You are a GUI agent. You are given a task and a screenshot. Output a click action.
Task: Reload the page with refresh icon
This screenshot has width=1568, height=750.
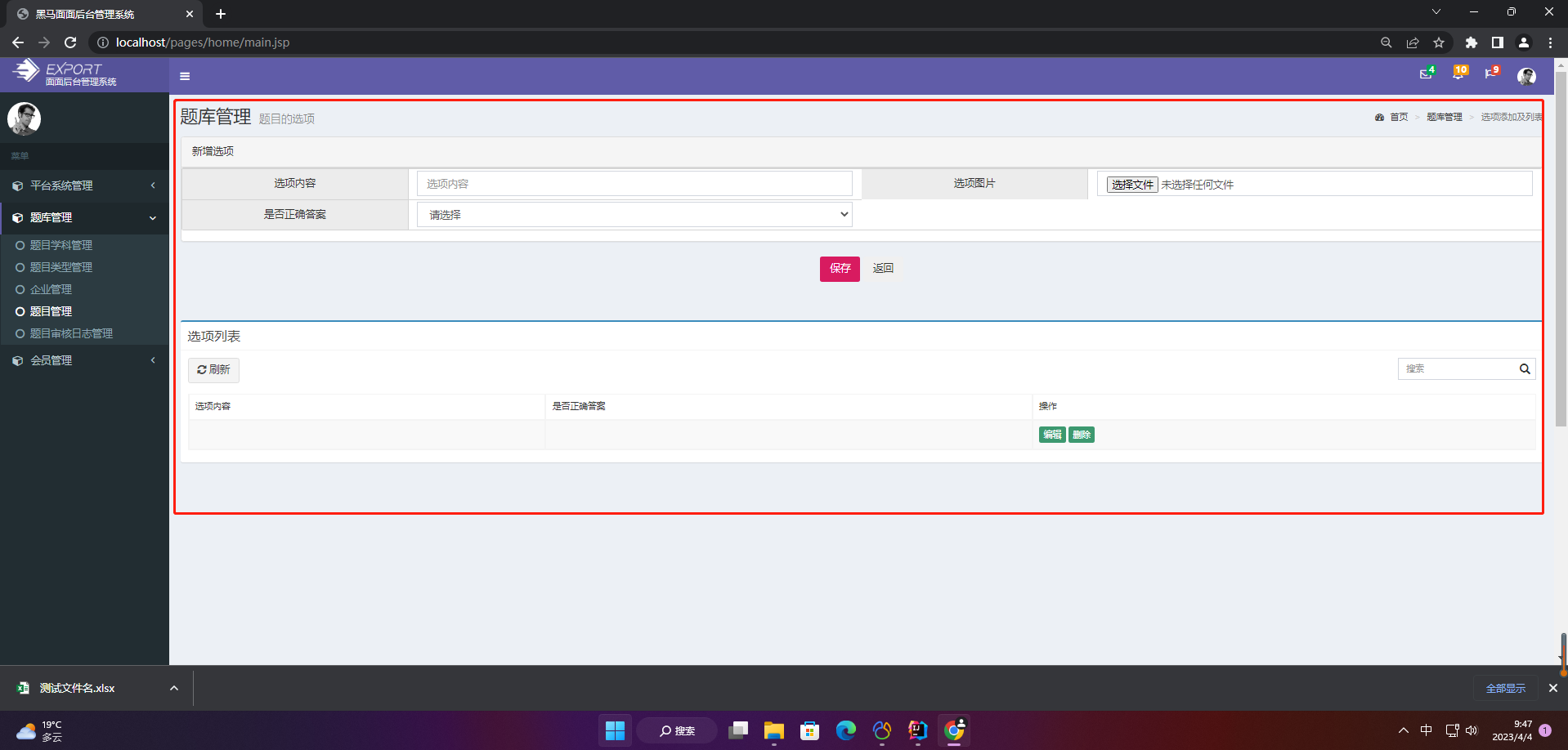pos(70,42)
